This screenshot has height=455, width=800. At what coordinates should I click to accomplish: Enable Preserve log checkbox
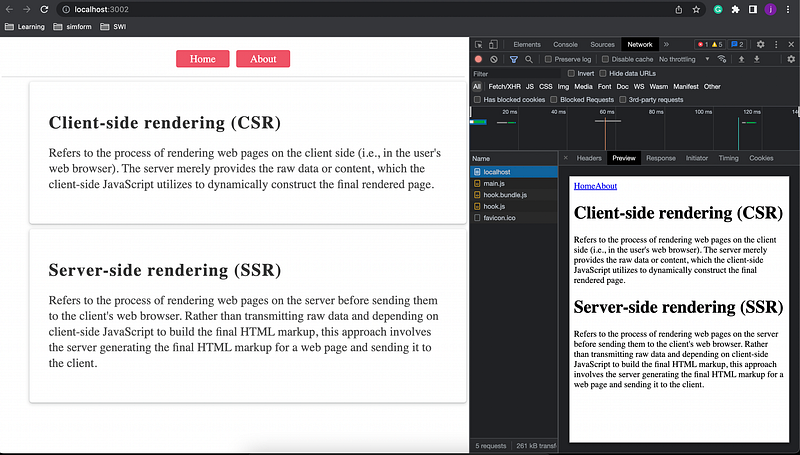click(548, 59)
